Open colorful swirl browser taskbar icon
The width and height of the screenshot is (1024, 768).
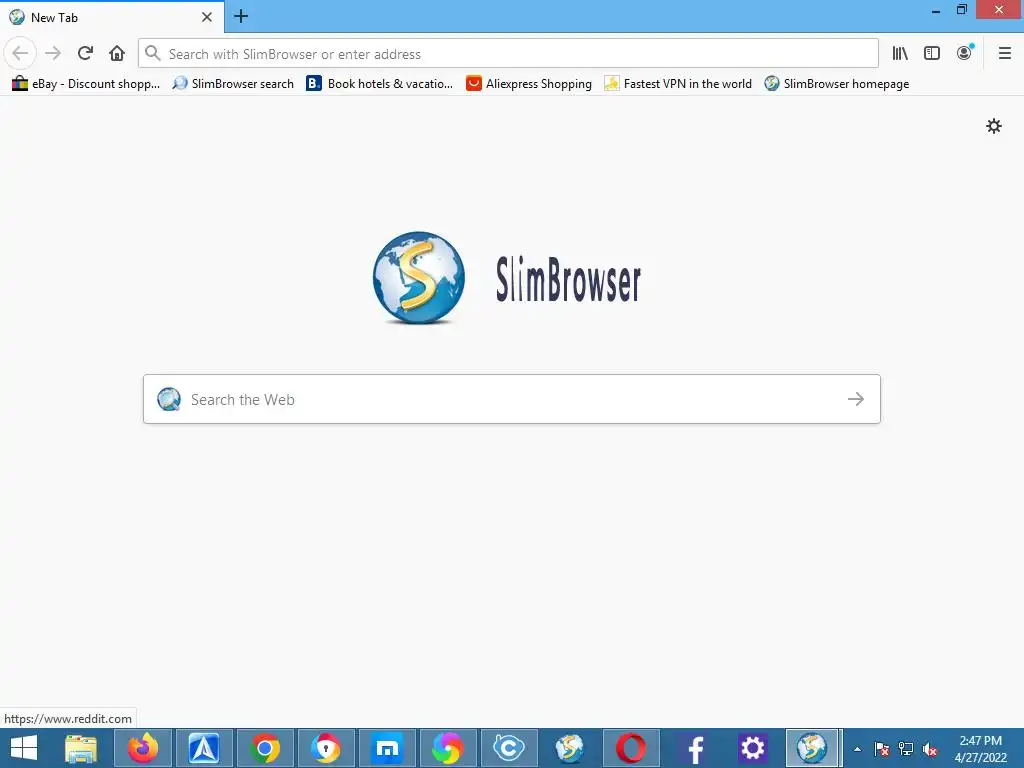pyautogui.click(x=448, y=748)
